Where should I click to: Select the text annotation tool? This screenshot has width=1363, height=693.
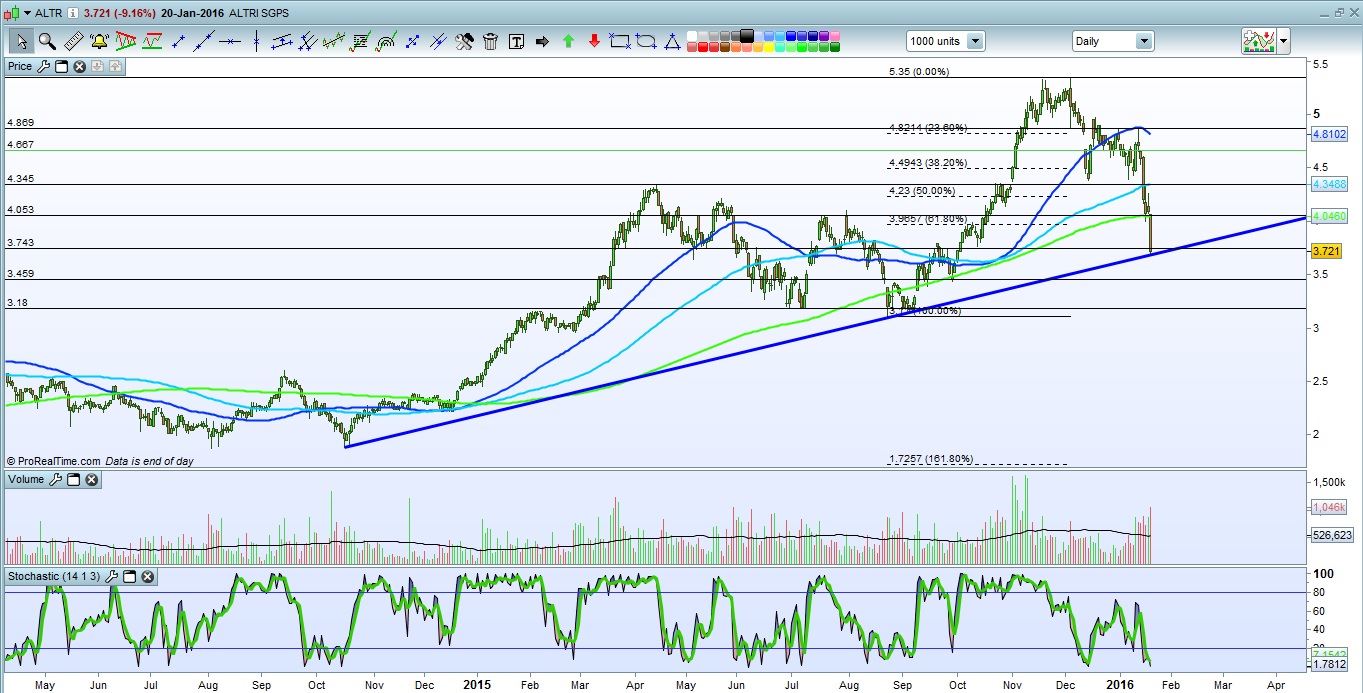pyautogui.click(x=516, y=41)
